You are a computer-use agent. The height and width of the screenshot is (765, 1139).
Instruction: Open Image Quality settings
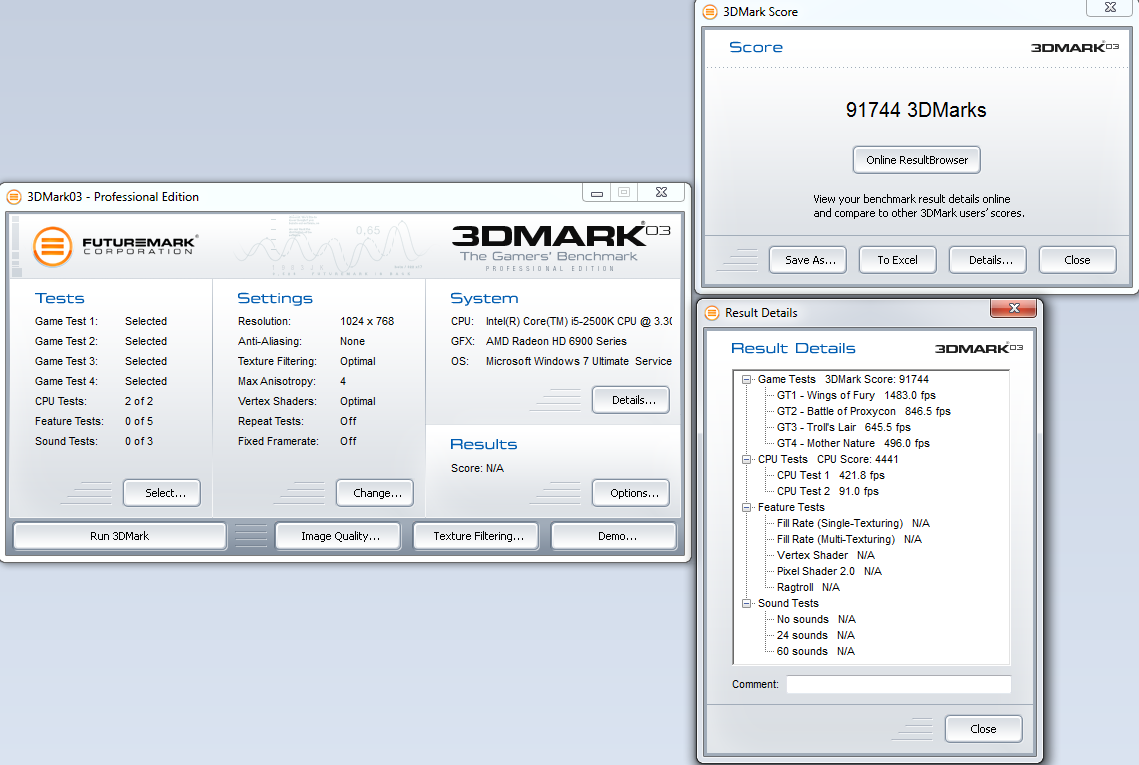[340, 536]
